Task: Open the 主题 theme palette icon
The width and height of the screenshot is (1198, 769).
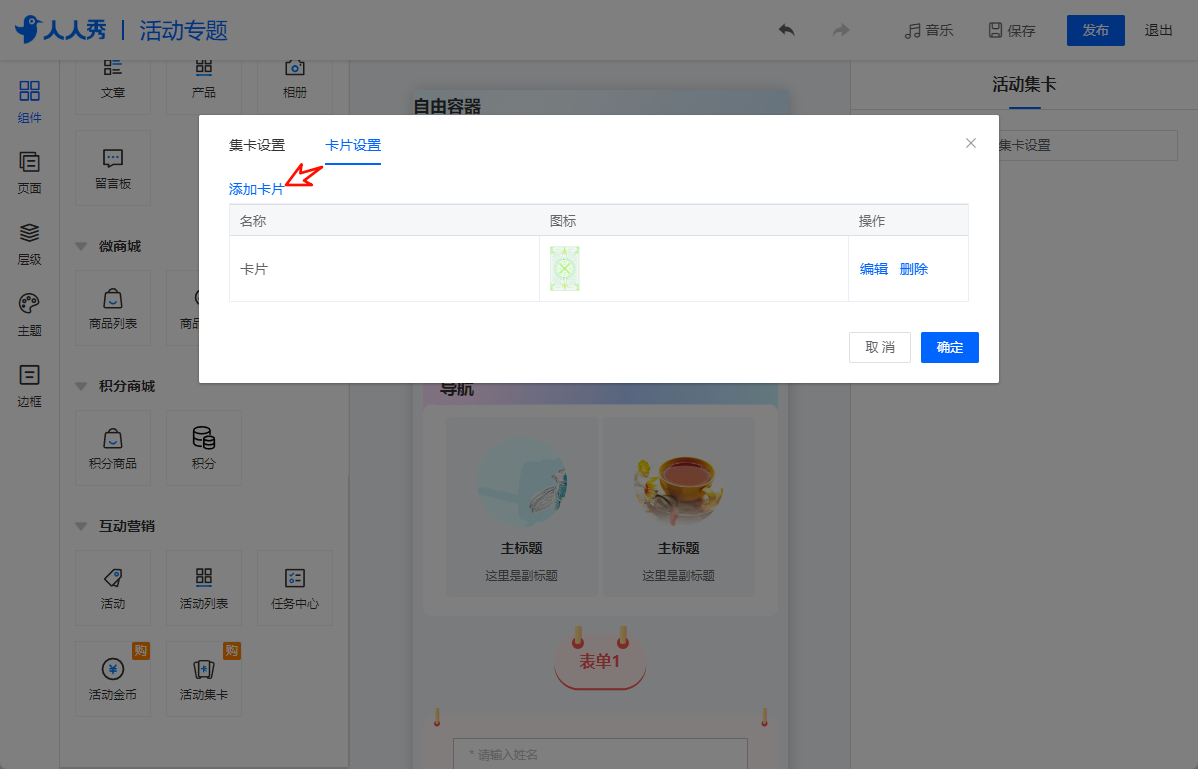Action: [x=29, y=315]
